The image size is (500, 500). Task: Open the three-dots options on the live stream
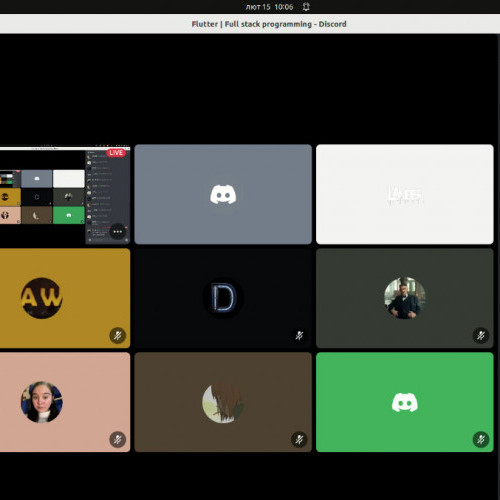coord(117,232)
